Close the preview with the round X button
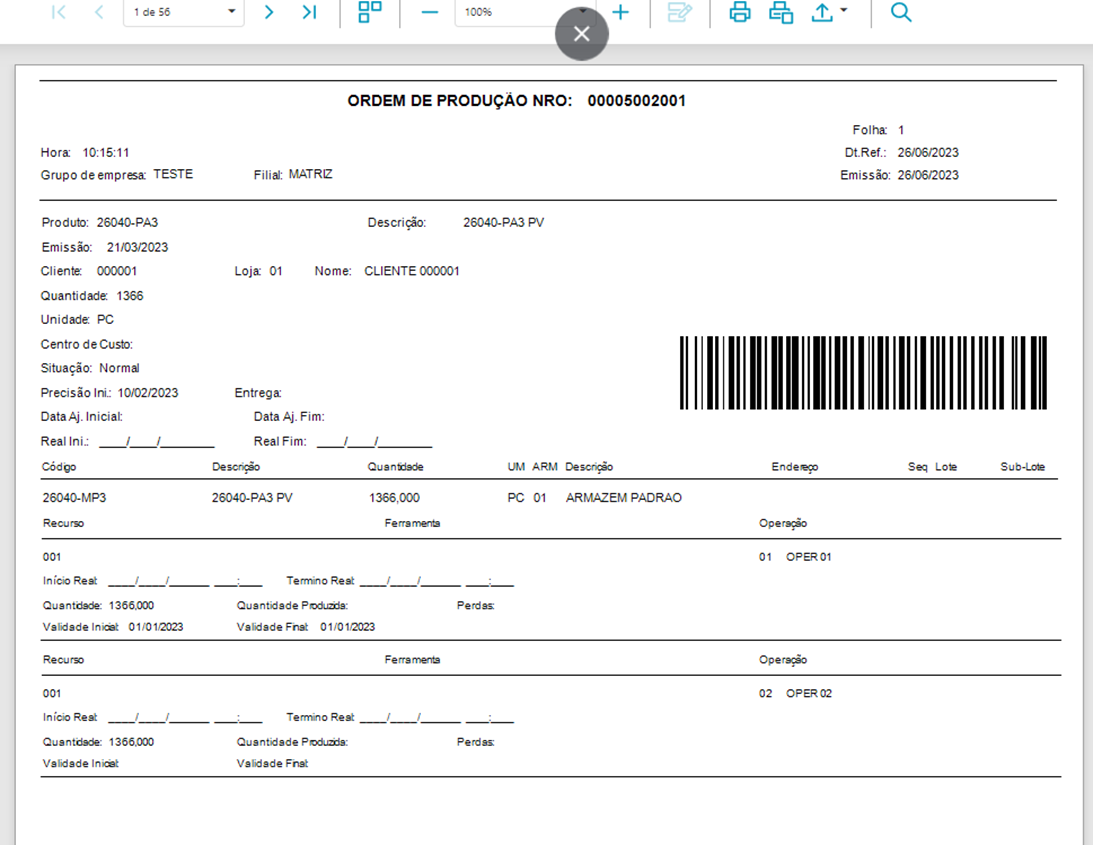The height and width of the screenshot is (845, 1093). point(581,33)
